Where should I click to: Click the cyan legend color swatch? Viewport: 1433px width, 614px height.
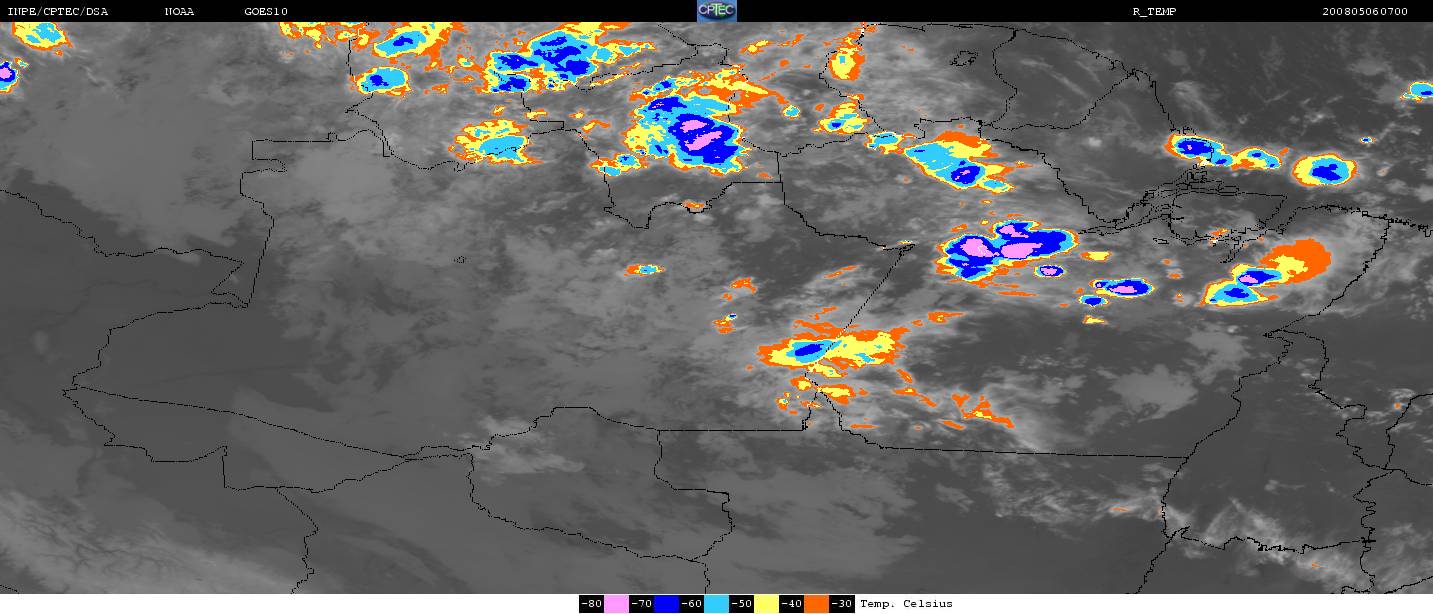[716, 604]
